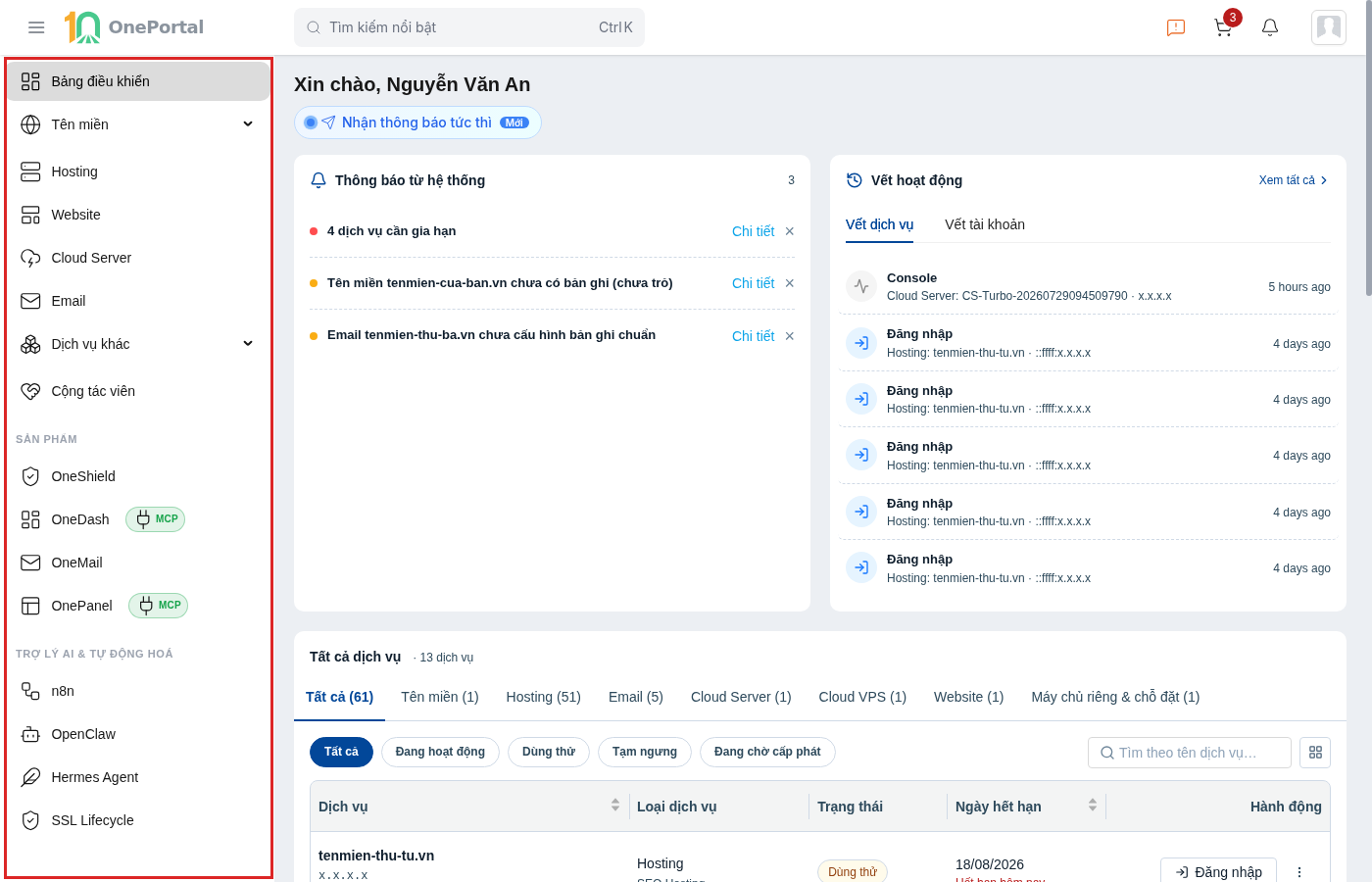The height and width of the screenshot is (882, 1372).
Task: Click the search box Tìm kiếm nổi bật
Action: click(x=469, y=27)
